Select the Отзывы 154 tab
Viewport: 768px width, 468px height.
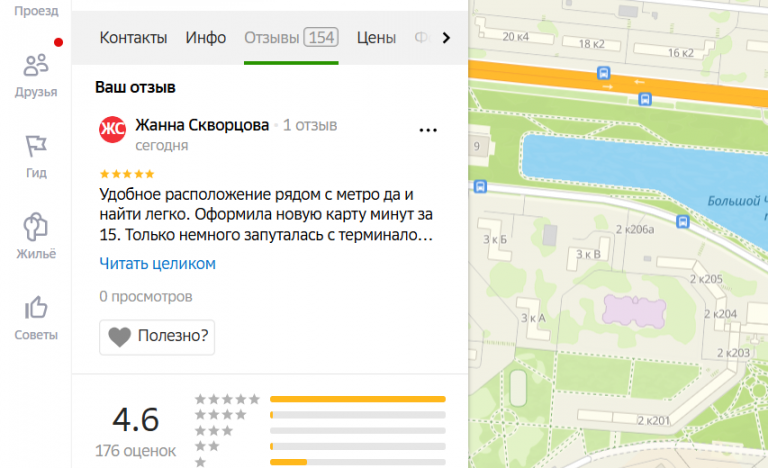291,38
